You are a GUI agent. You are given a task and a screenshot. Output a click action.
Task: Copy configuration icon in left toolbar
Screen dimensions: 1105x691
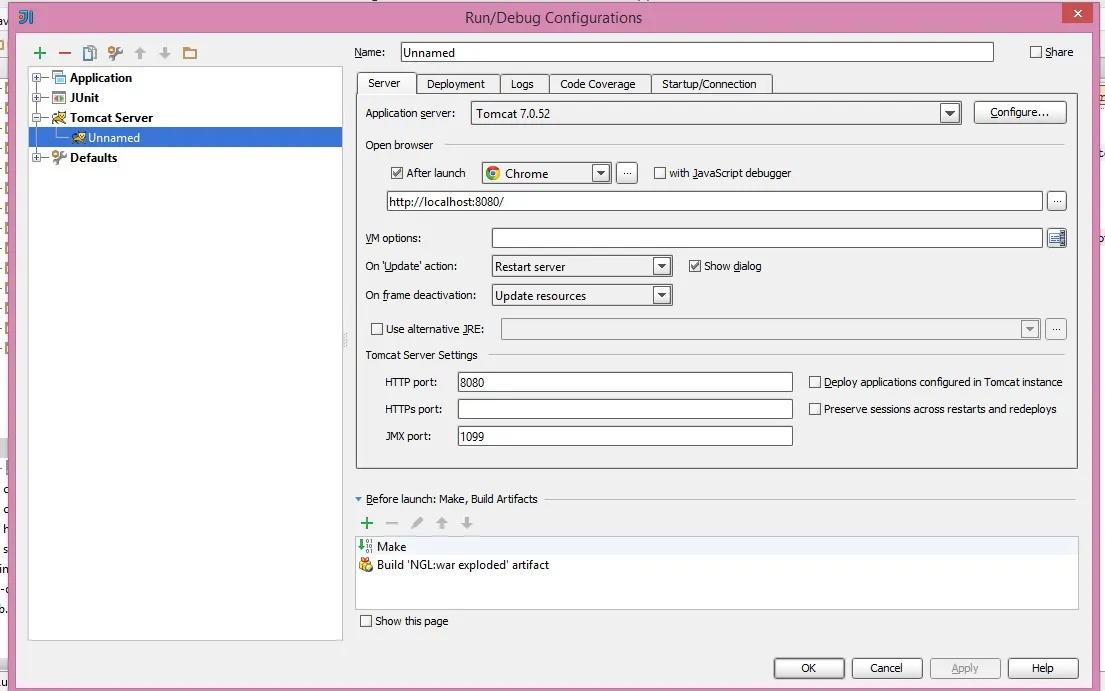click(89, 53)
